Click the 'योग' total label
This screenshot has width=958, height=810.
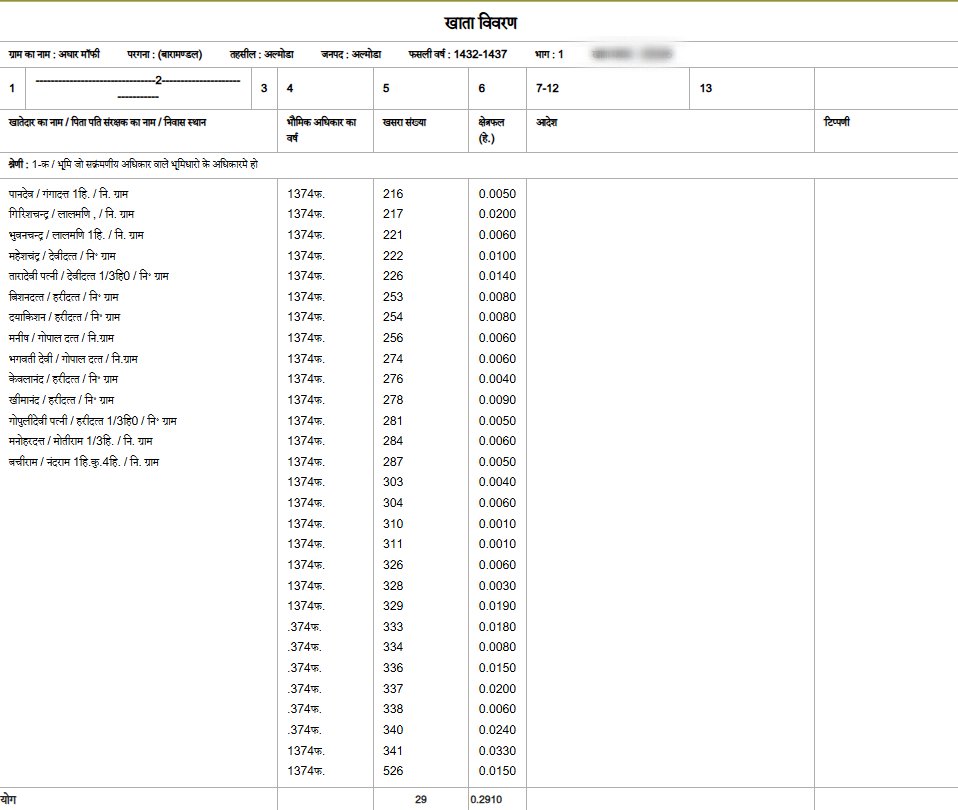(x=9, y=799)
